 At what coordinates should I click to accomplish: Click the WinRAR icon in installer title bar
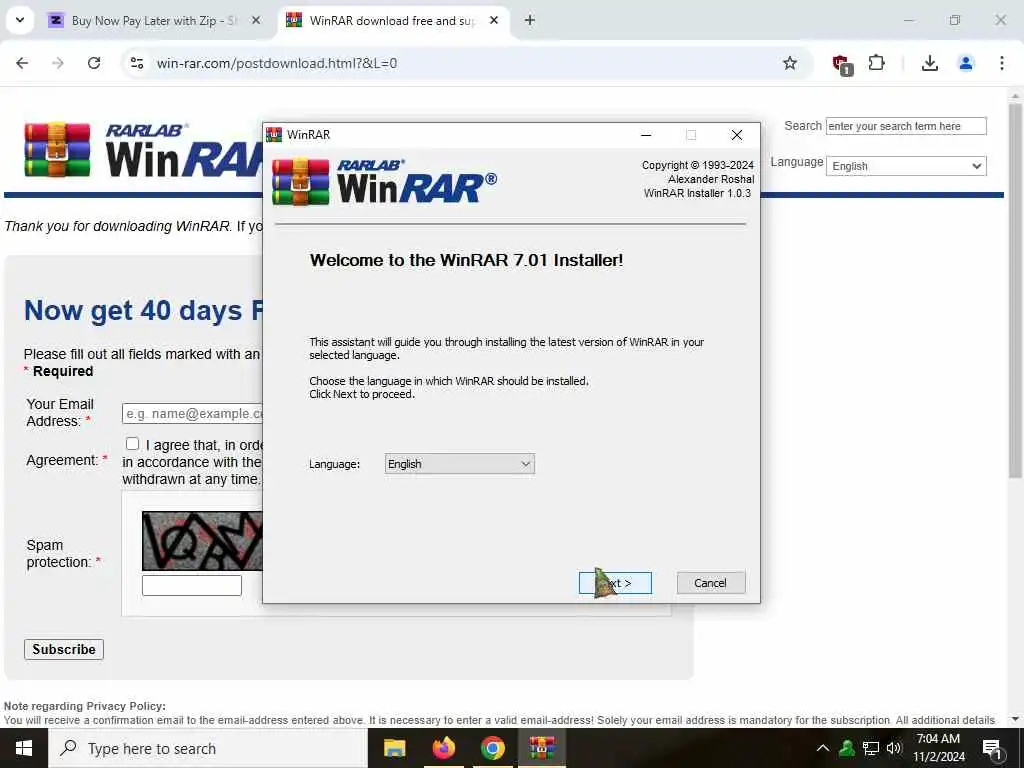pyautogui.click(x=274, y=135)
